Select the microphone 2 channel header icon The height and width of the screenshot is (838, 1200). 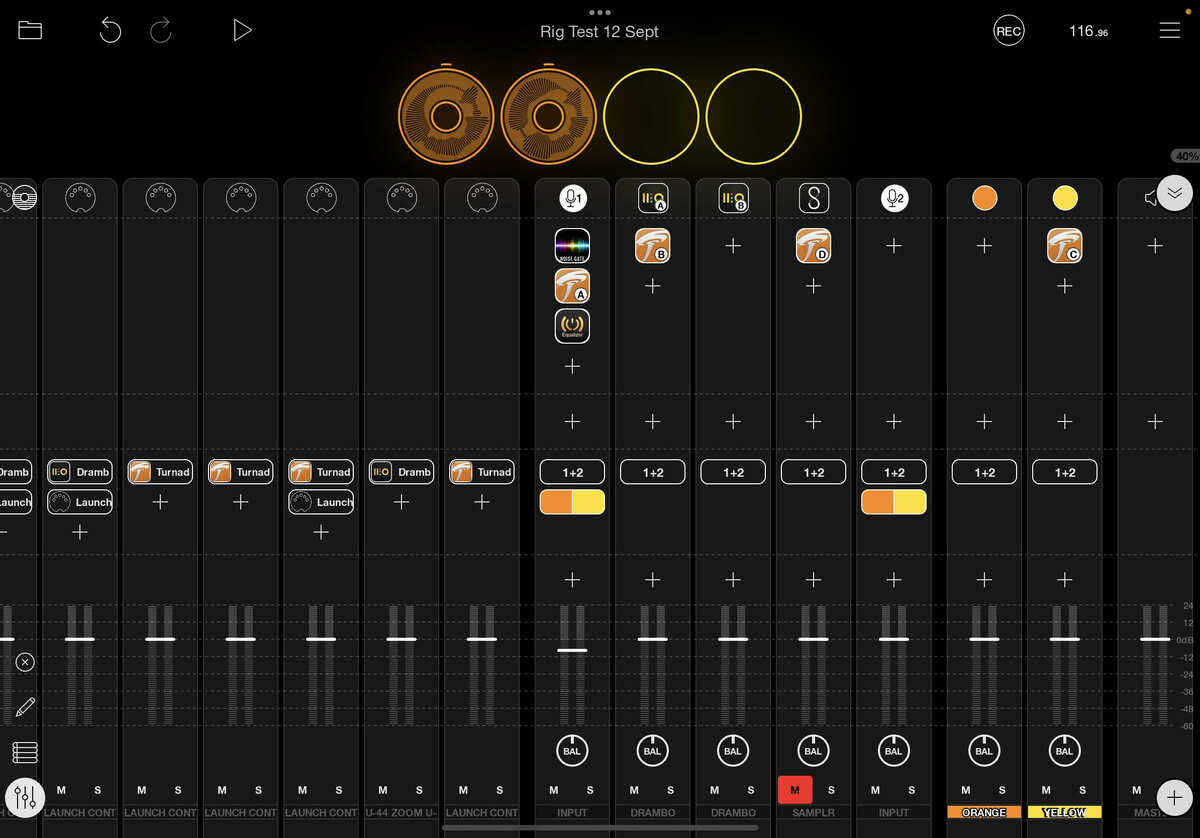click(x=893, y=197)
